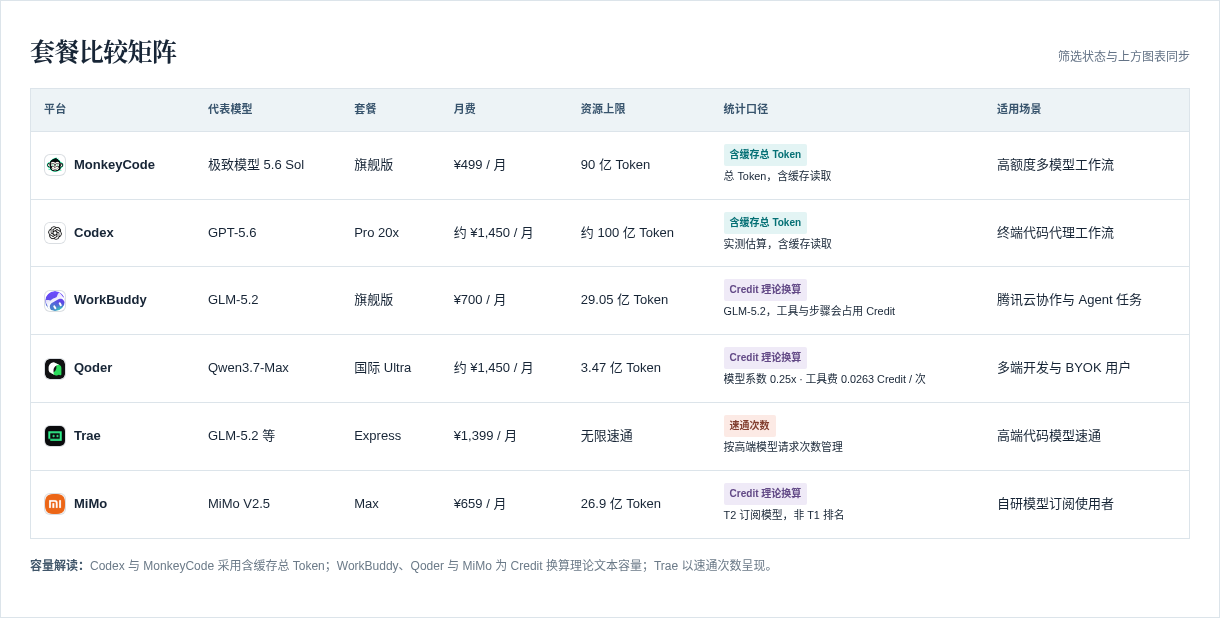Click the 终端代码代理工作流 scenario
The width and height of the screenshot is (1220, 618).
click(1055, 233)
